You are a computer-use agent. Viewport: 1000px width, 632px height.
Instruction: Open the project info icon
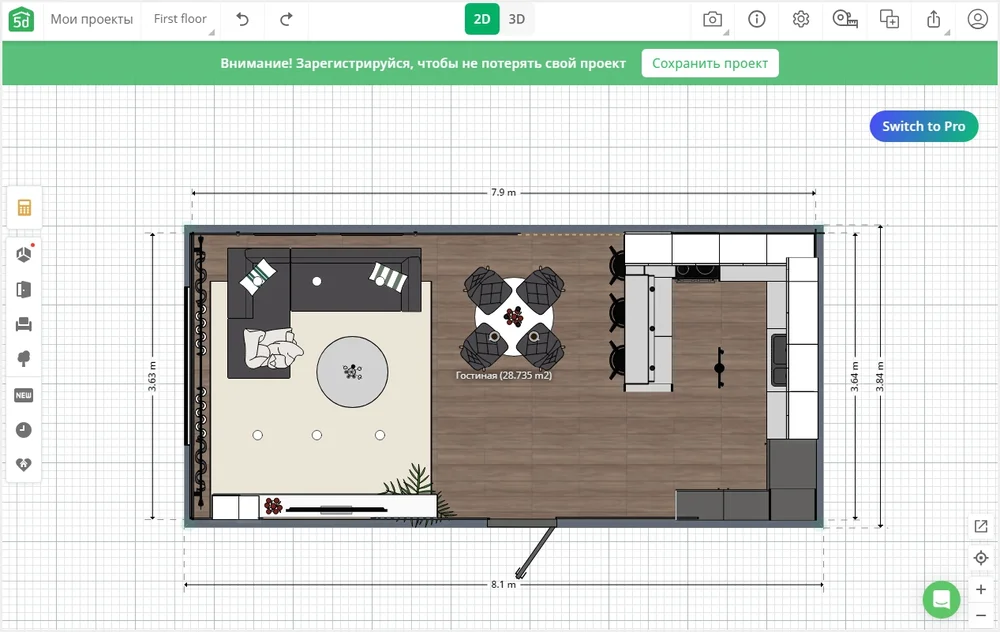tap(756, 19)
